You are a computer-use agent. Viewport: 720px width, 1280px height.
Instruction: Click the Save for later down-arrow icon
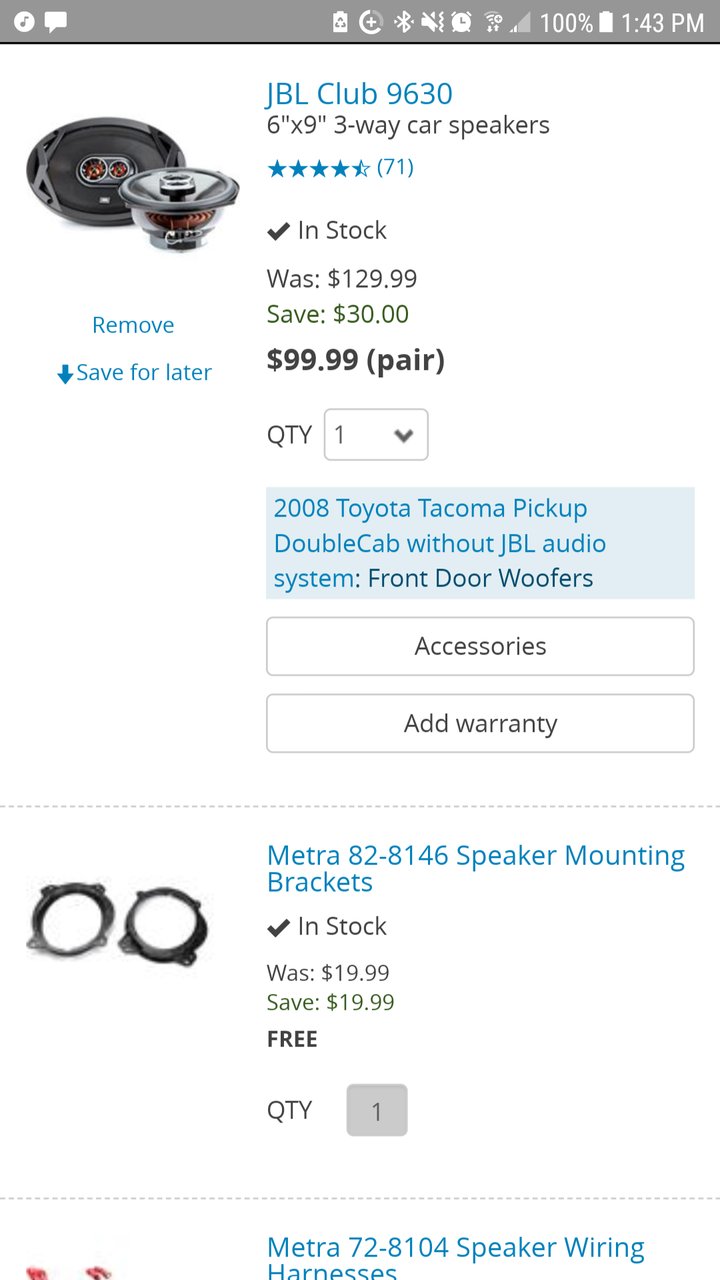[65, 374]
